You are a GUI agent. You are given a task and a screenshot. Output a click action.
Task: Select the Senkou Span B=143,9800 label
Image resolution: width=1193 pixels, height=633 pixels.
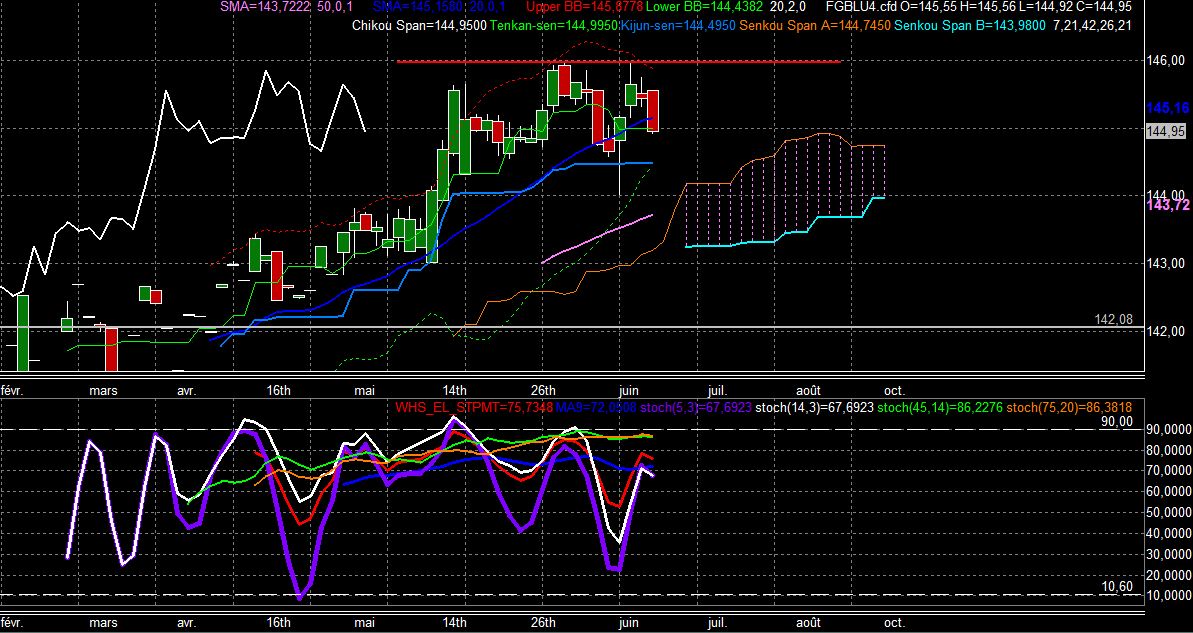tap(970, 25)
